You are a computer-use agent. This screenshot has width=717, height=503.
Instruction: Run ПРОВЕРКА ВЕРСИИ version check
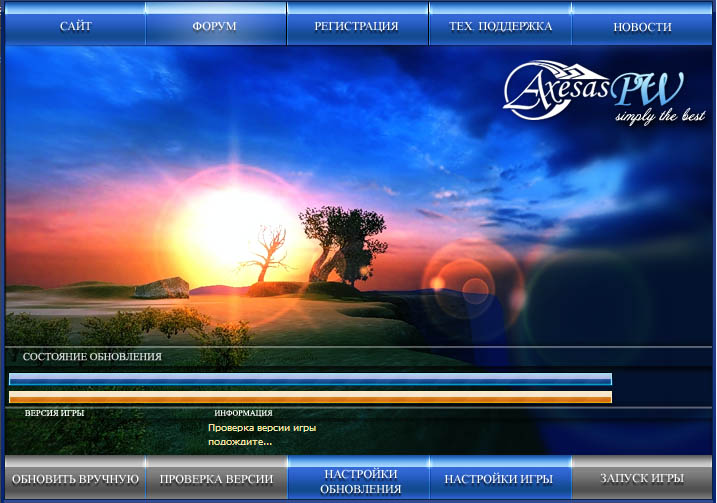216,479
